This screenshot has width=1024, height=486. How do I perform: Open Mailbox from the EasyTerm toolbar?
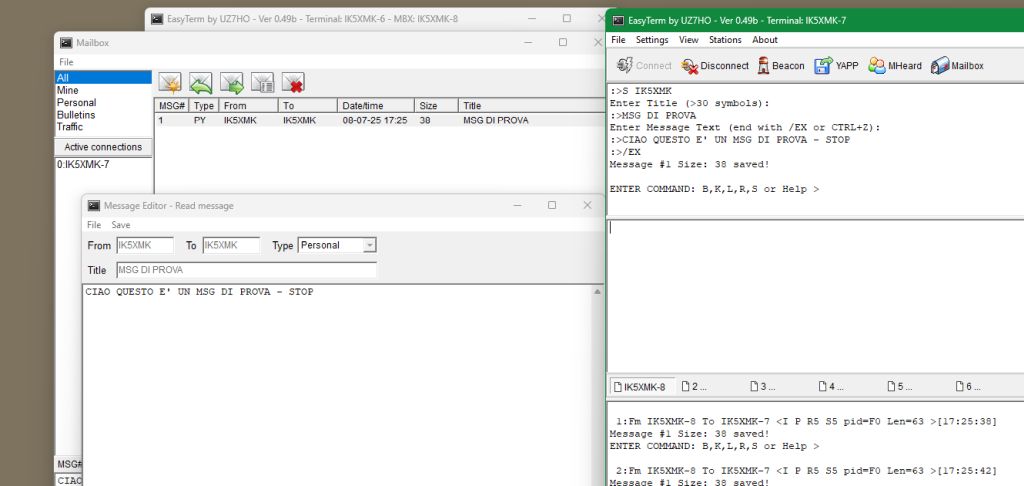click(x=957, y=65)
